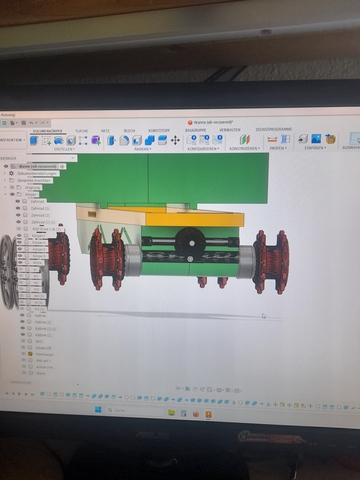Image resolution: width=360 pixels, height=480 pixels.
Task: Click the Create Sketch icon
Action: (46, 141)
